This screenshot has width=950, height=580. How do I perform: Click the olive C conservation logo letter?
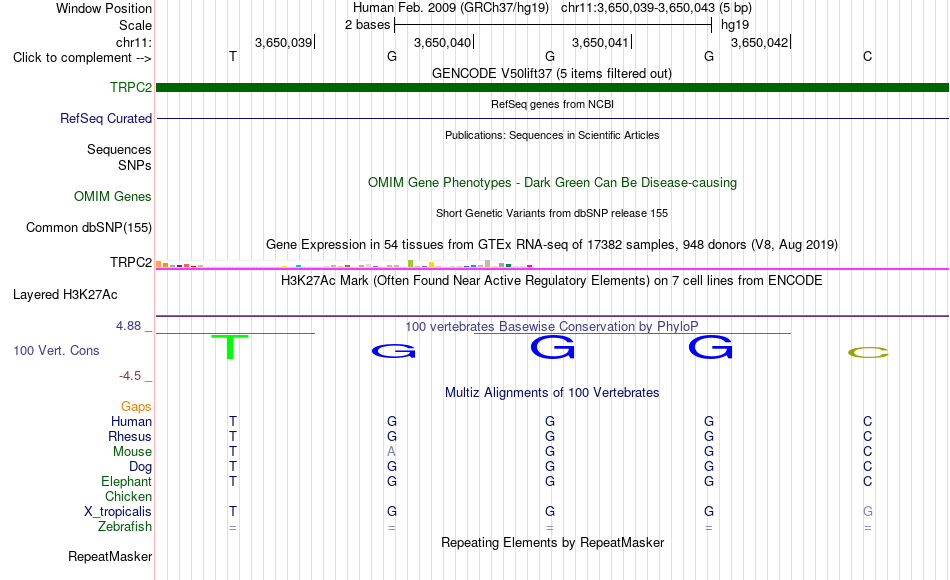point(868,352)
